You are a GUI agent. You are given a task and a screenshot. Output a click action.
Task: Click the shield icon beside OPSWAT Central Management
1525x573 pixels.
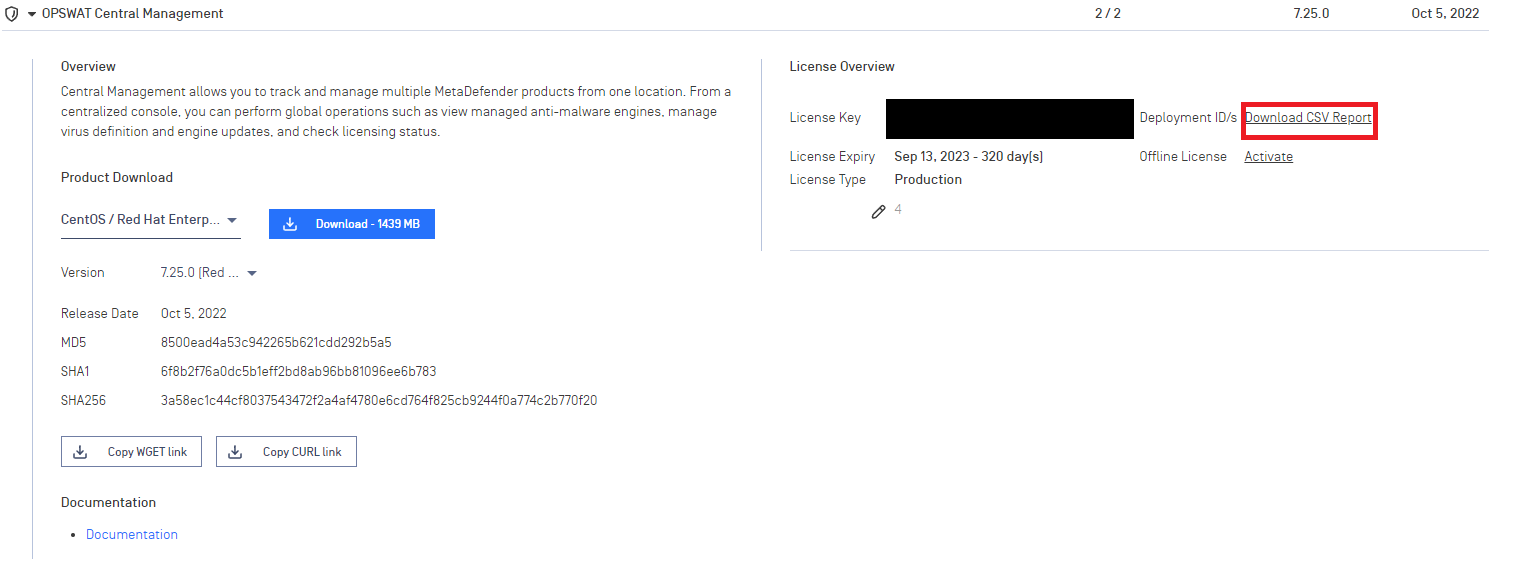click(12, 14)
